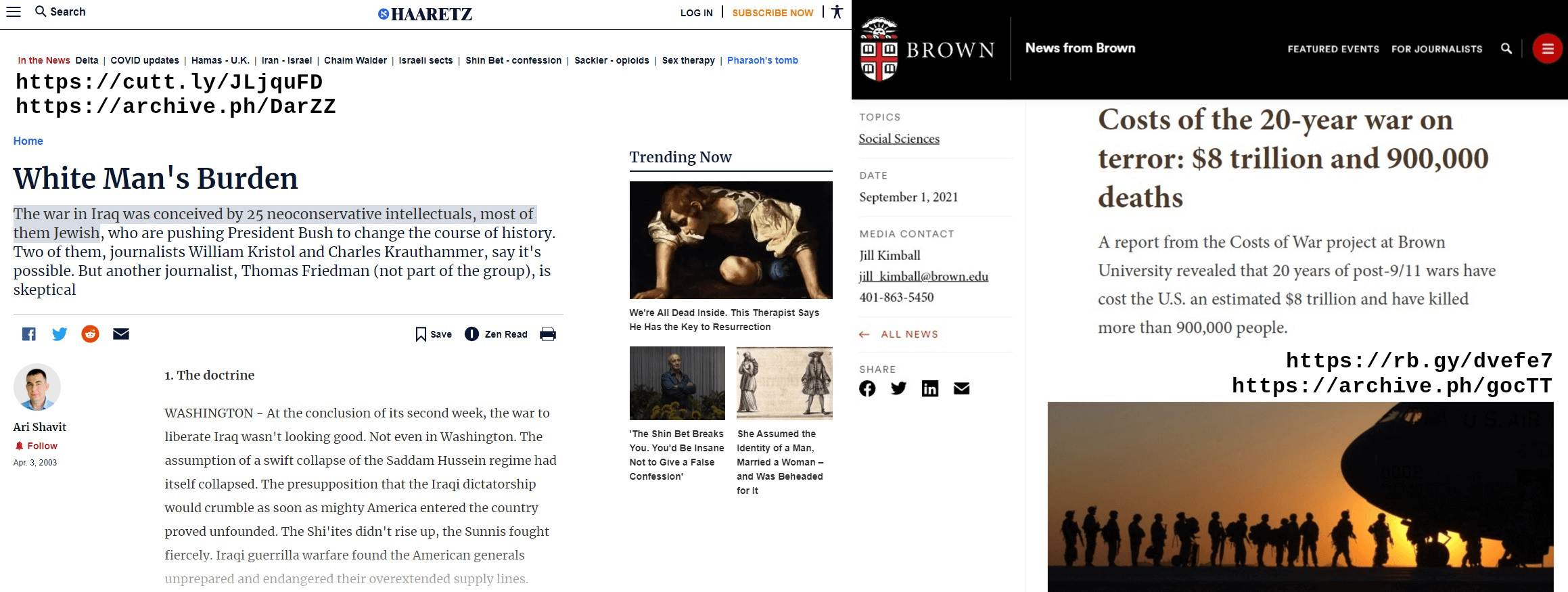Click the Ari Shavit author name
Screen dimensions: 1568x592
click(40, 427)
